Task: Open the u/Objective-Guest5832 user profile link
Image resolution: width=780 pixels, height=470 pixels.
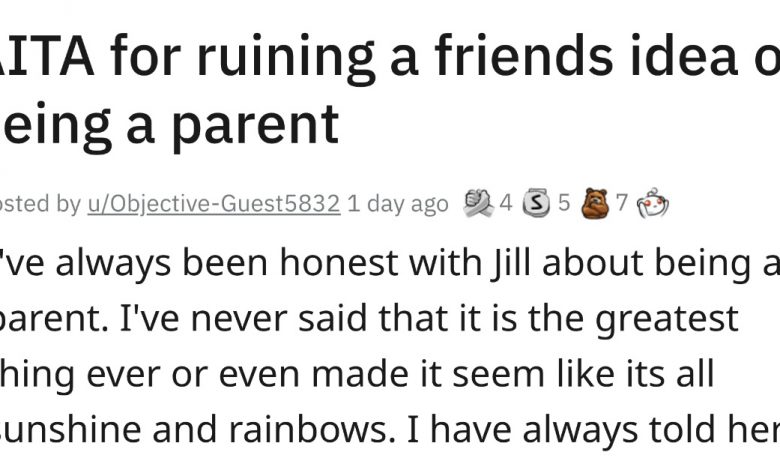Action: pos(214,204)
